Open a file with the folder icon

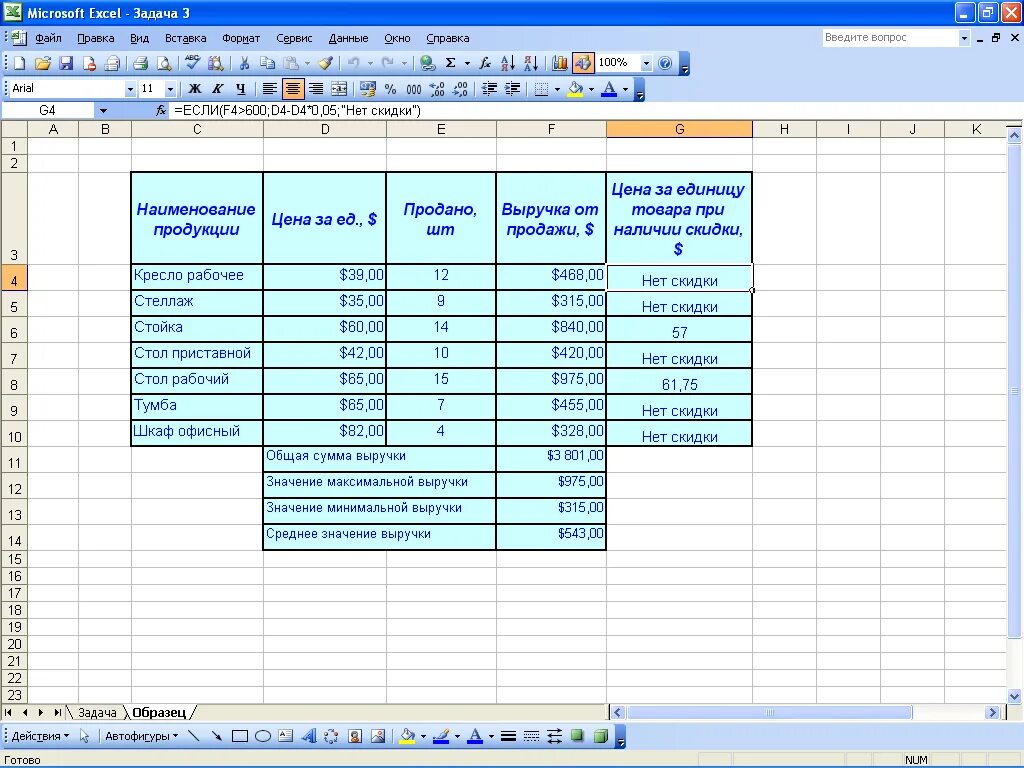pyautogui.click(x=42, y=63)
